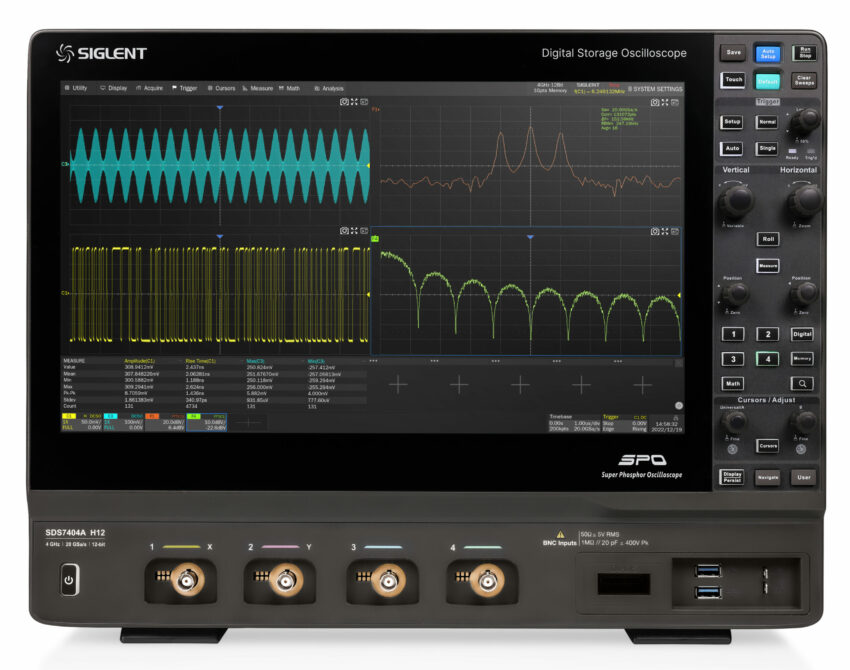850x670 pixels.
Task: Open the SYSTEM SETTINGS panel
Action: pyautogui.click(x=655, y=88)
